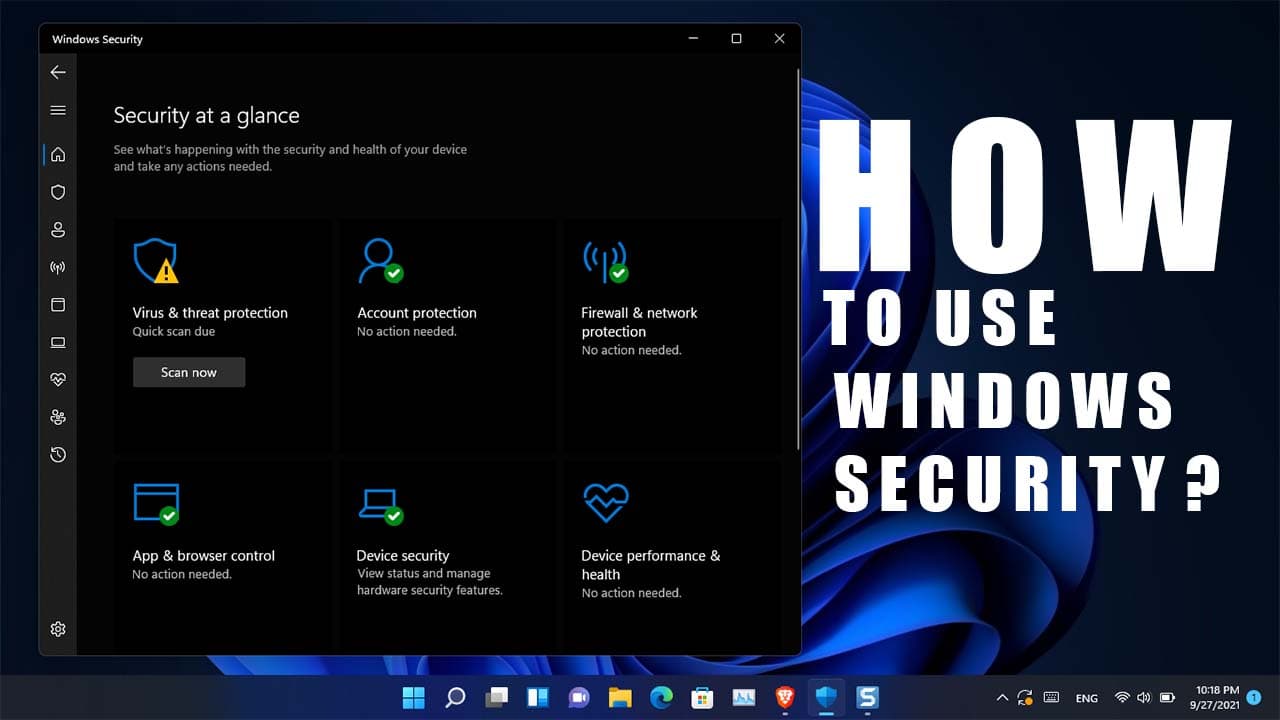Image resolution: width=1280 pixels, height=720 pixels.
Task: Select the Home icon in the sidebar
Action: click(58, 154)
